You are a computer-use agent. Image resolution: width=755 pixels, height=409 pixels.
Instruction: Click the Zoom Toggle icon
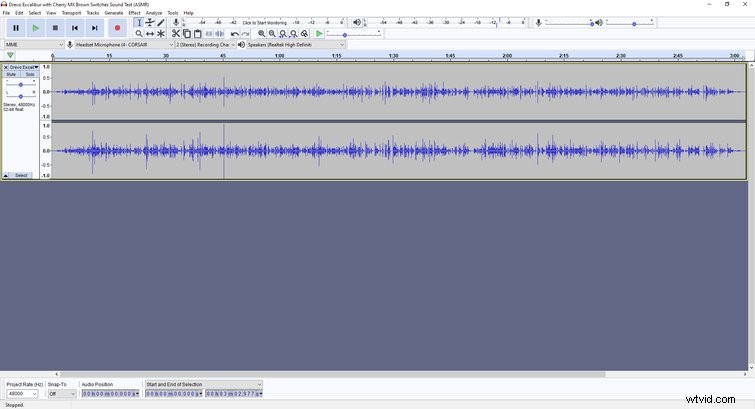click(x=305, y=34)
